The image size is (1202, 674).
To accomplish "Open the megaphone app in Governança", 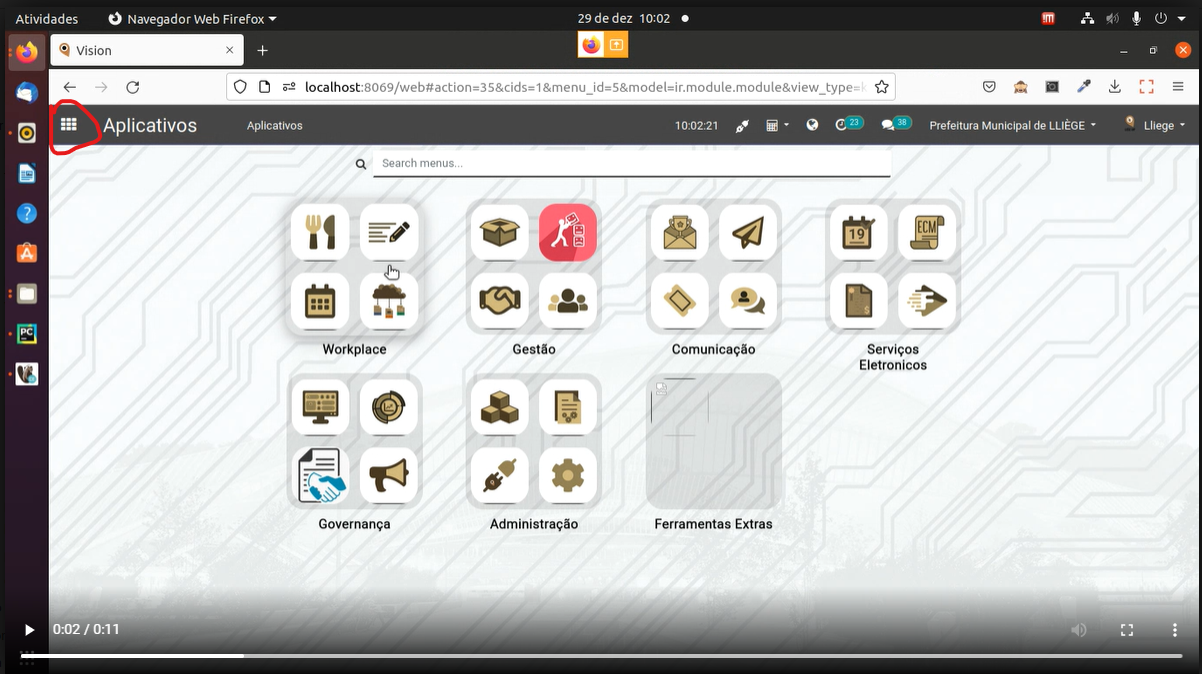I will coord(389,475).
